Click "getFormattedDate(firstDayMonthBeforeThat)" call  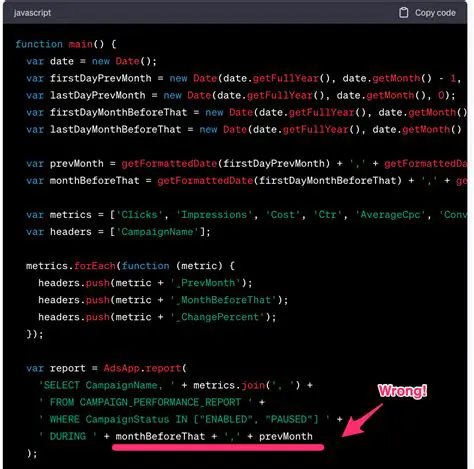click(x=280, y=181)
